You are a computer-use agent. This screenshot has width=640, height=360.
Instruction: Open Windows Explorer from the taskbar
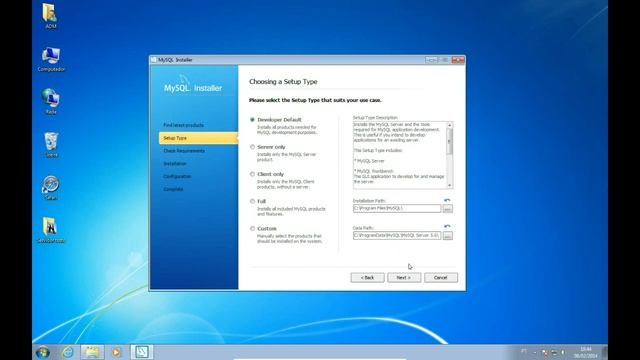coord(92,352)
